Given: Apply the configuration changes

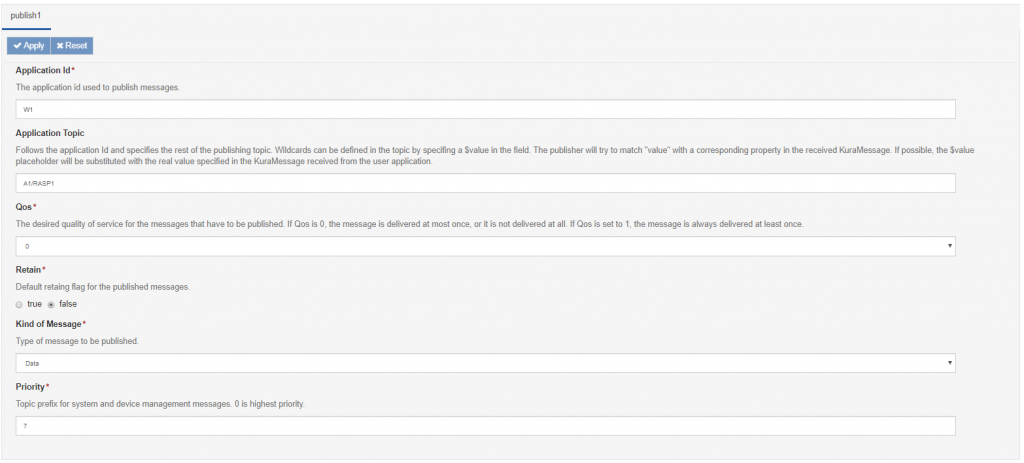Looking at the screenshot, I should click(x=29, y=46).
